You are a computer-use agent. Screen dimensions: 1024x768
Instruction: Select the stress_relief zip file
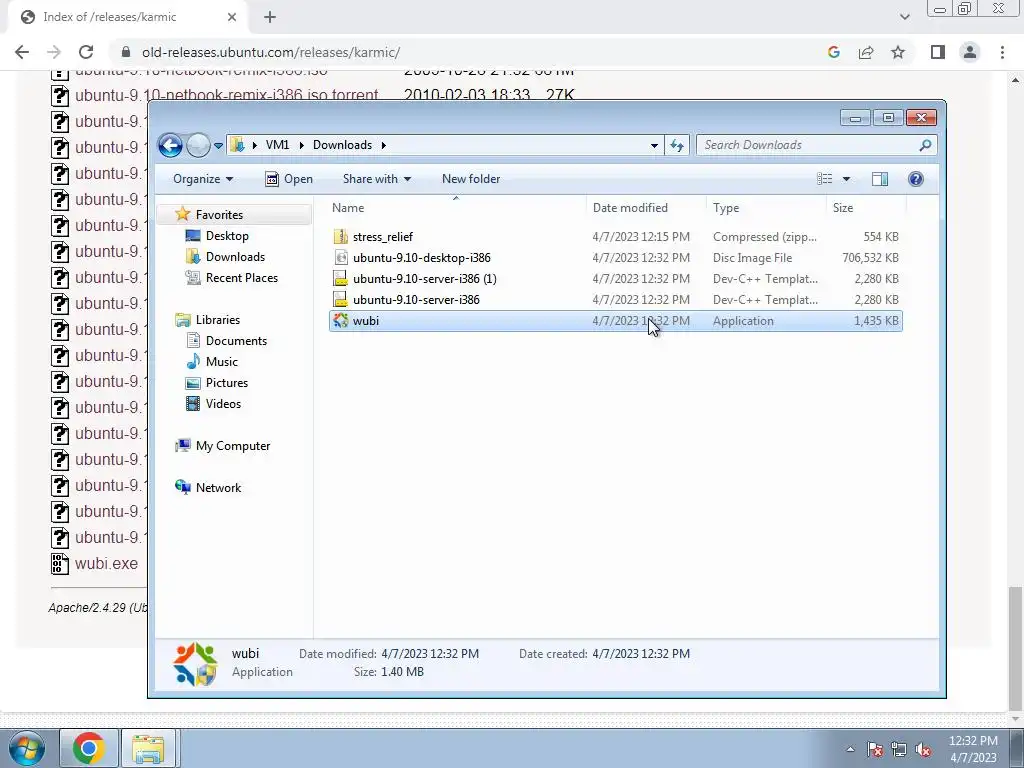616,237
